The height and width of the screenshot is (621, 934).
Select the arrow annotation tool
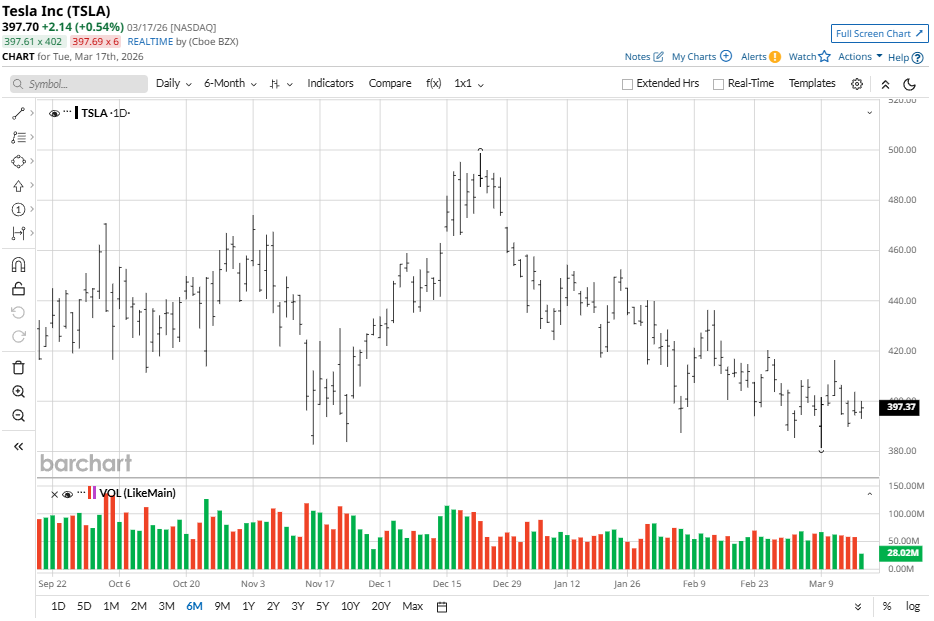point(19,185)
